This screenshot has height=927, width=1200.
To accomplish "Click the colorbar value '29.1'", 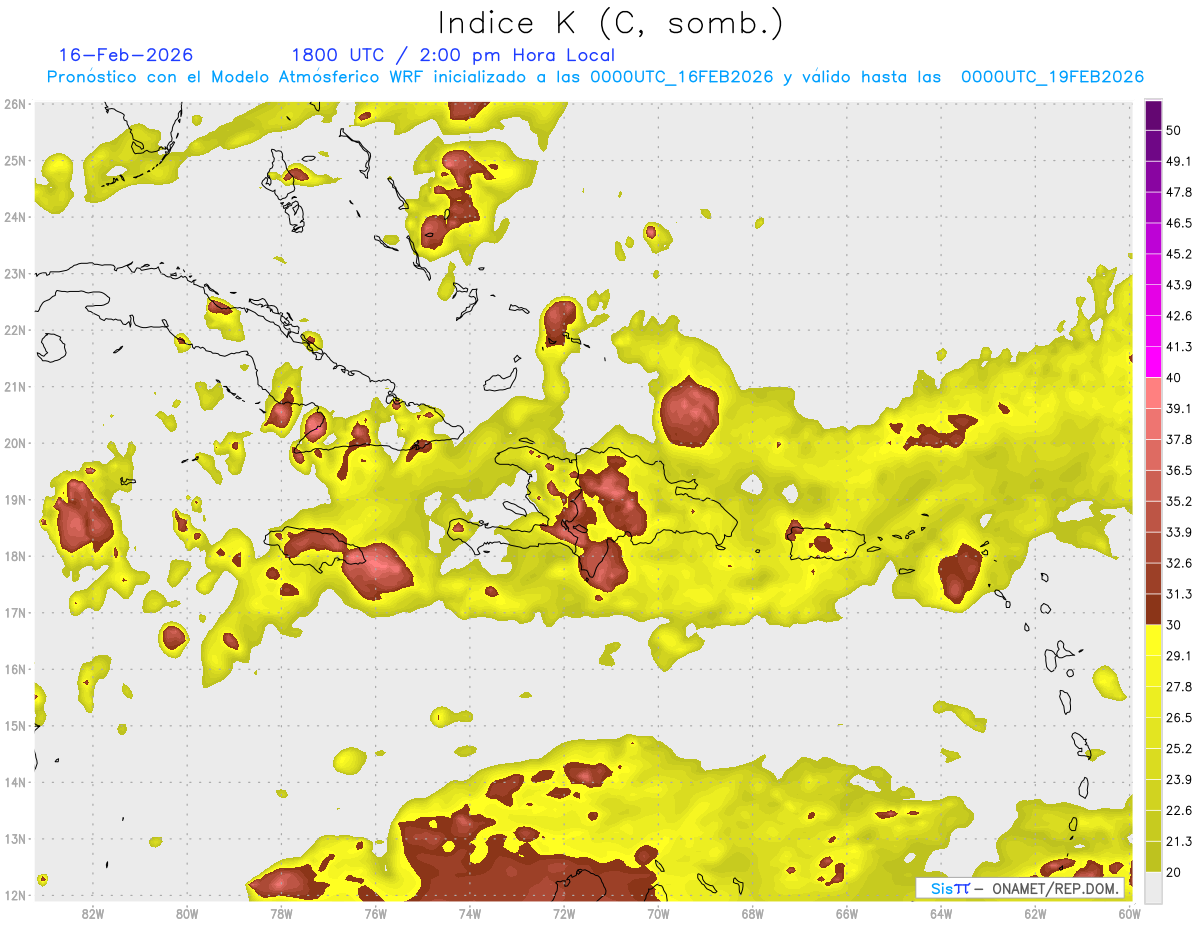I will pos(1178,656).
